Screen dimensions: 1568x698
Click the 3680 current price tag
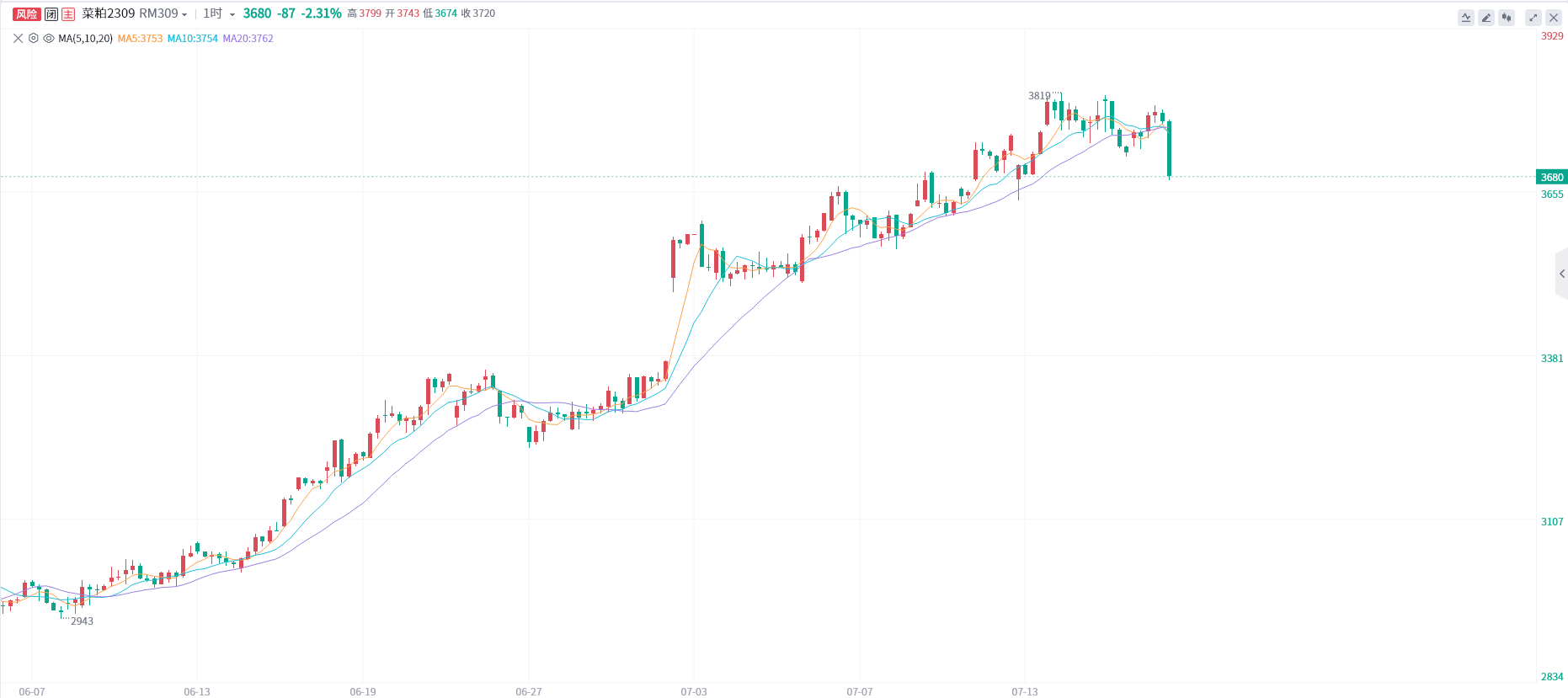(x=1551, y=178)
